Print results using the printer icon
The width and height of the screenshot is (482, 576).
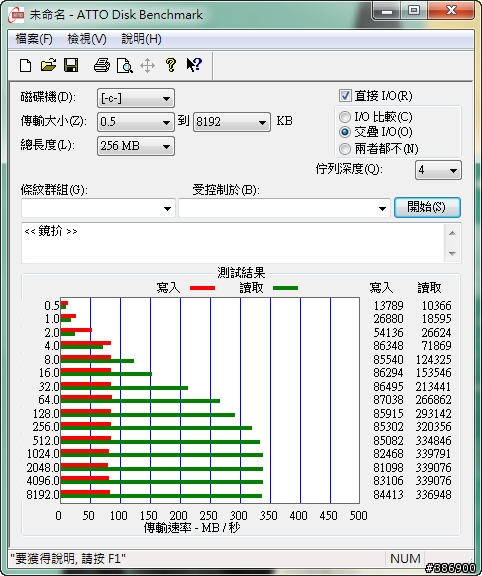pyautogui.click(x=102, y=65)
